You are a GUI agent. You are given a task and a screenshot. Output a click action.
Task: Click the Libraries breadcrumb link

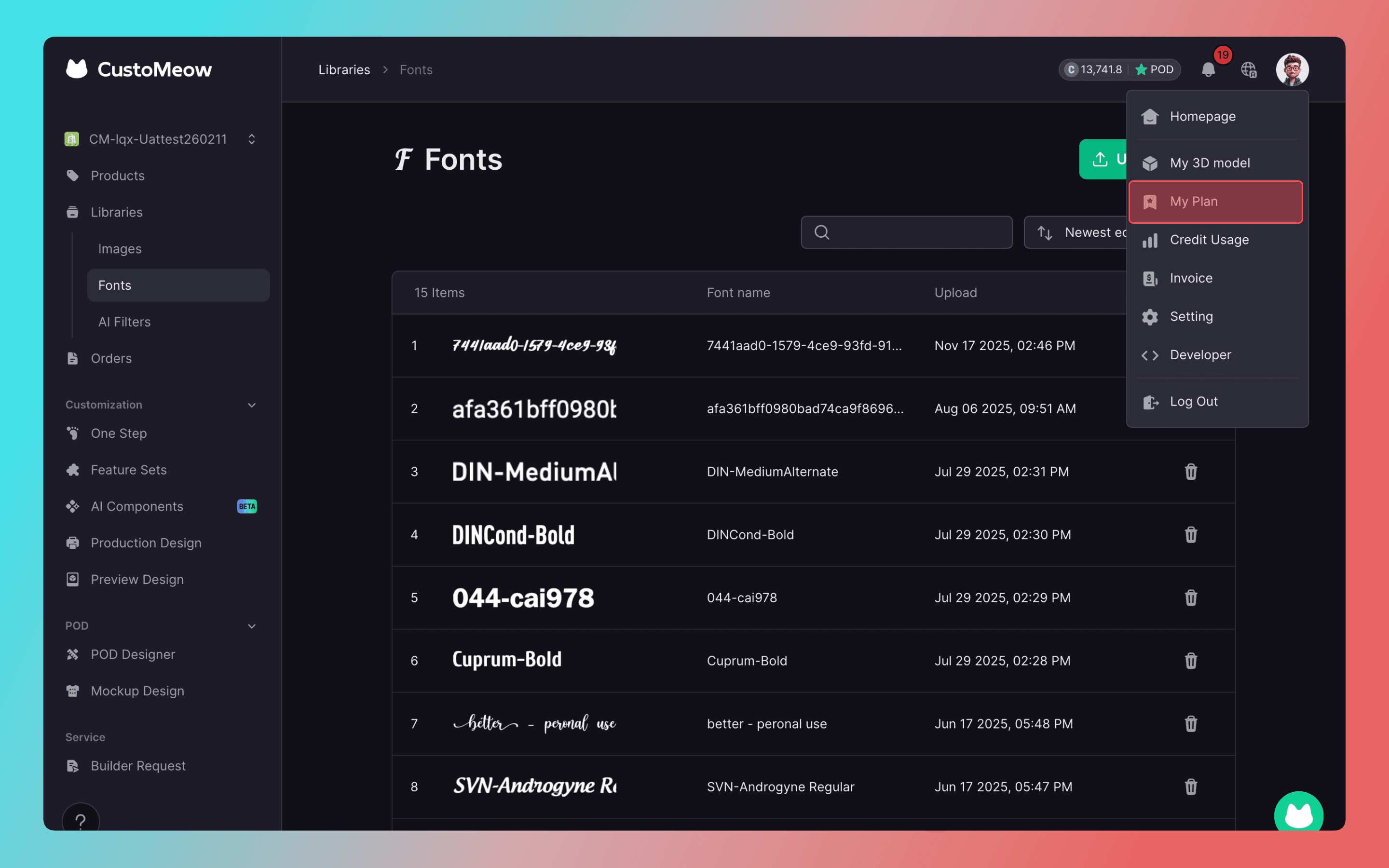pyautogui.click(x=344, y=70)
